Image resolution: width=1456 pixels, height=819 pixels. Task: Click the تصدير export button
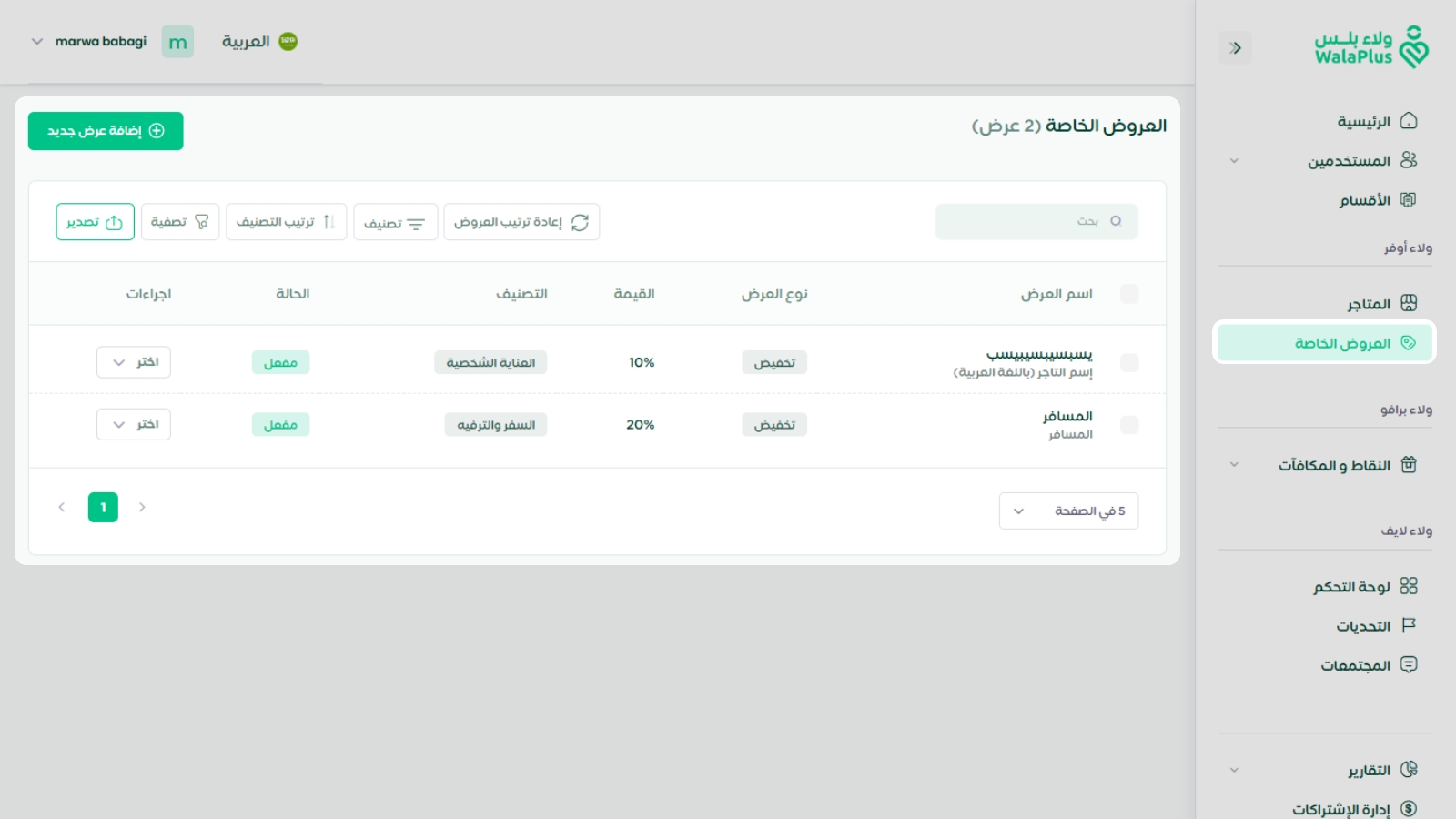tap(95, 222)
